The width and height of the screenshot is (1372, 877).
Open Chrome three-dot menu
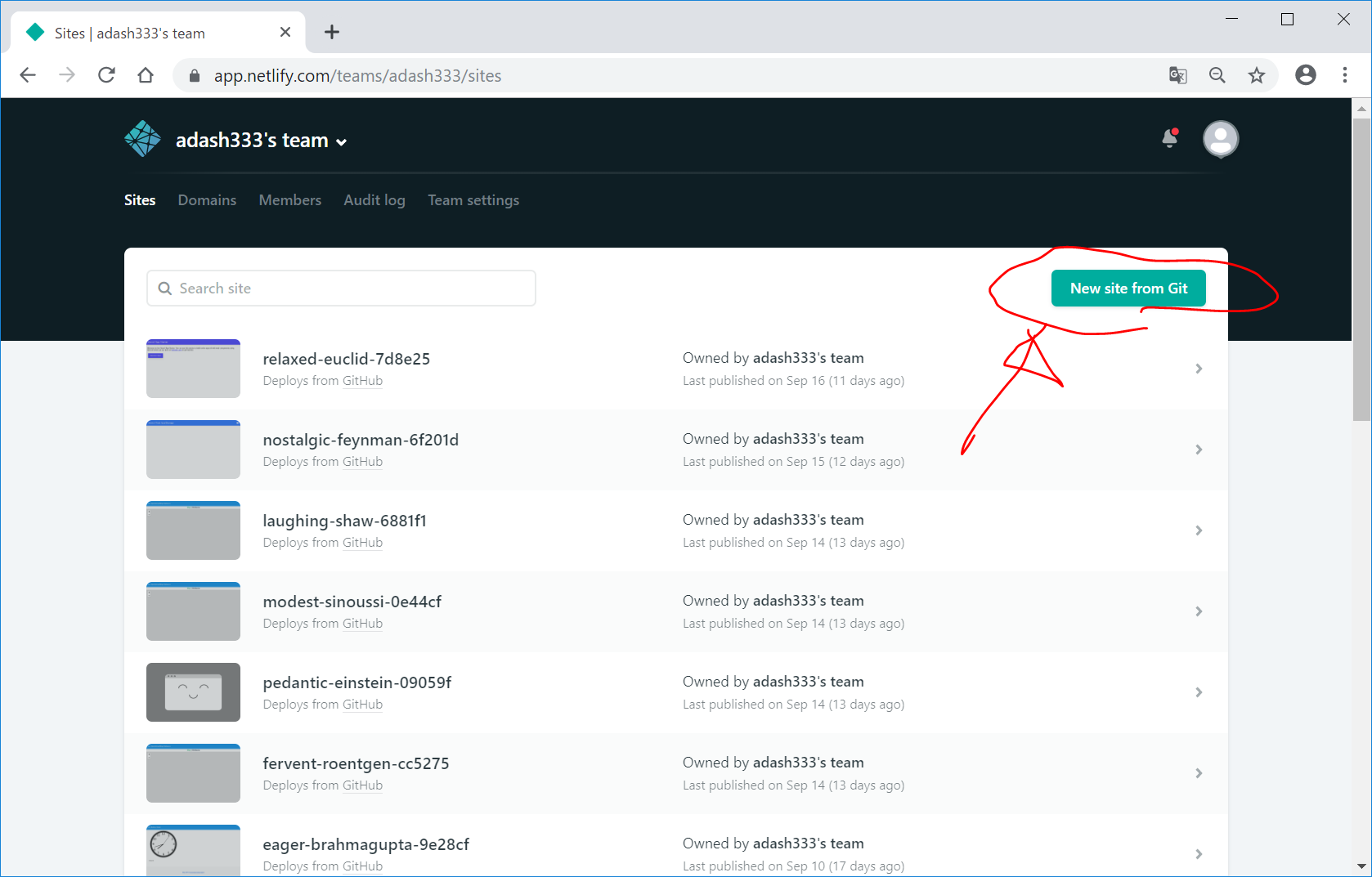tap(1344, 75)
